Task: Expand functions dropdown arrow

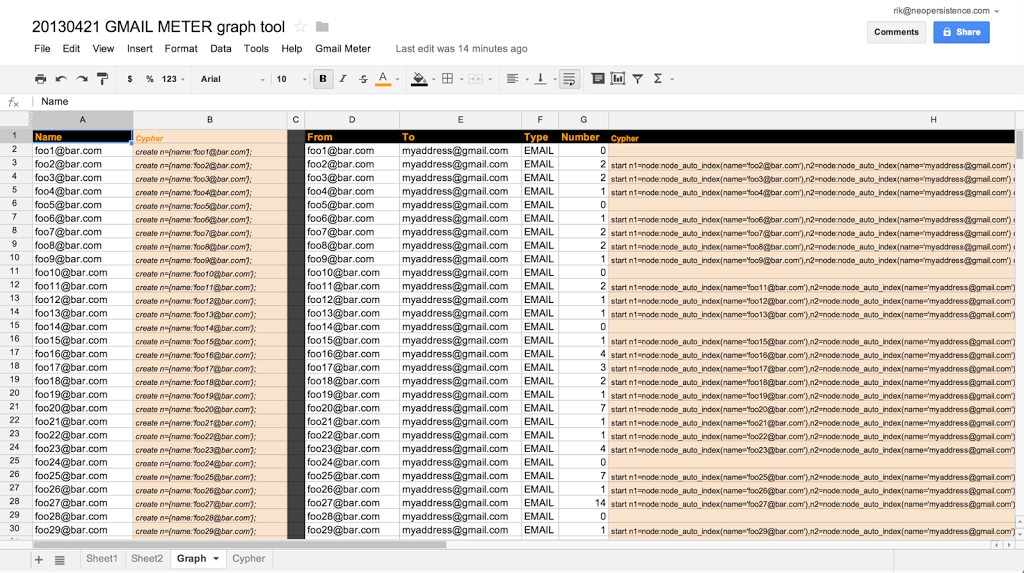Action: click(672, 80)
